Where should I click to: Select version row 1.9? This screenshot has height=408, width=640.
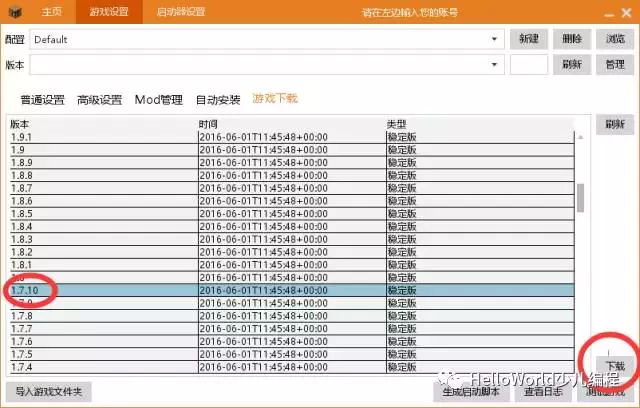tap(292, 150)
